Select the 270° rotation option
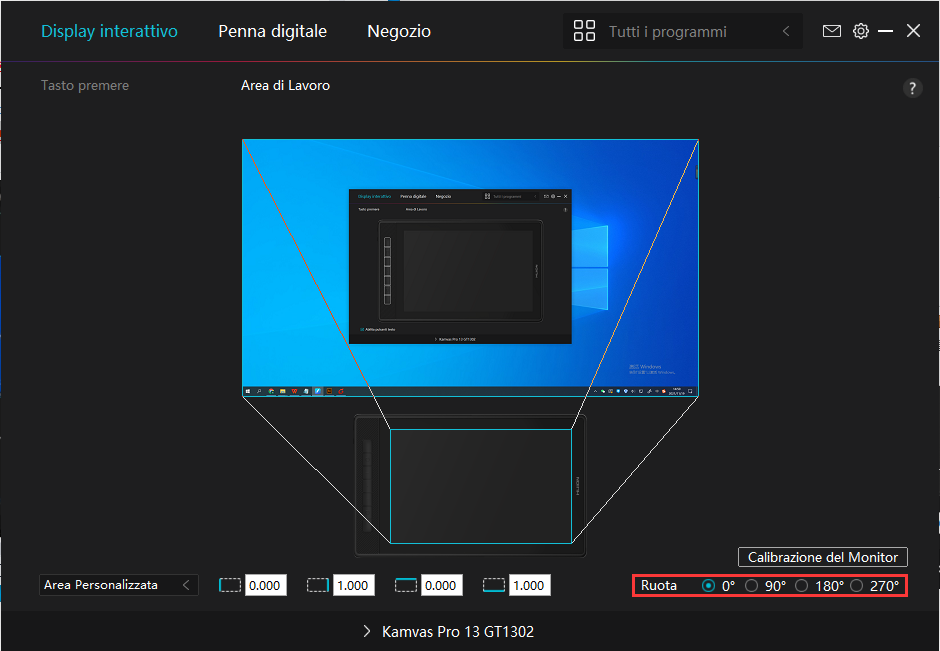 point(856,586)
